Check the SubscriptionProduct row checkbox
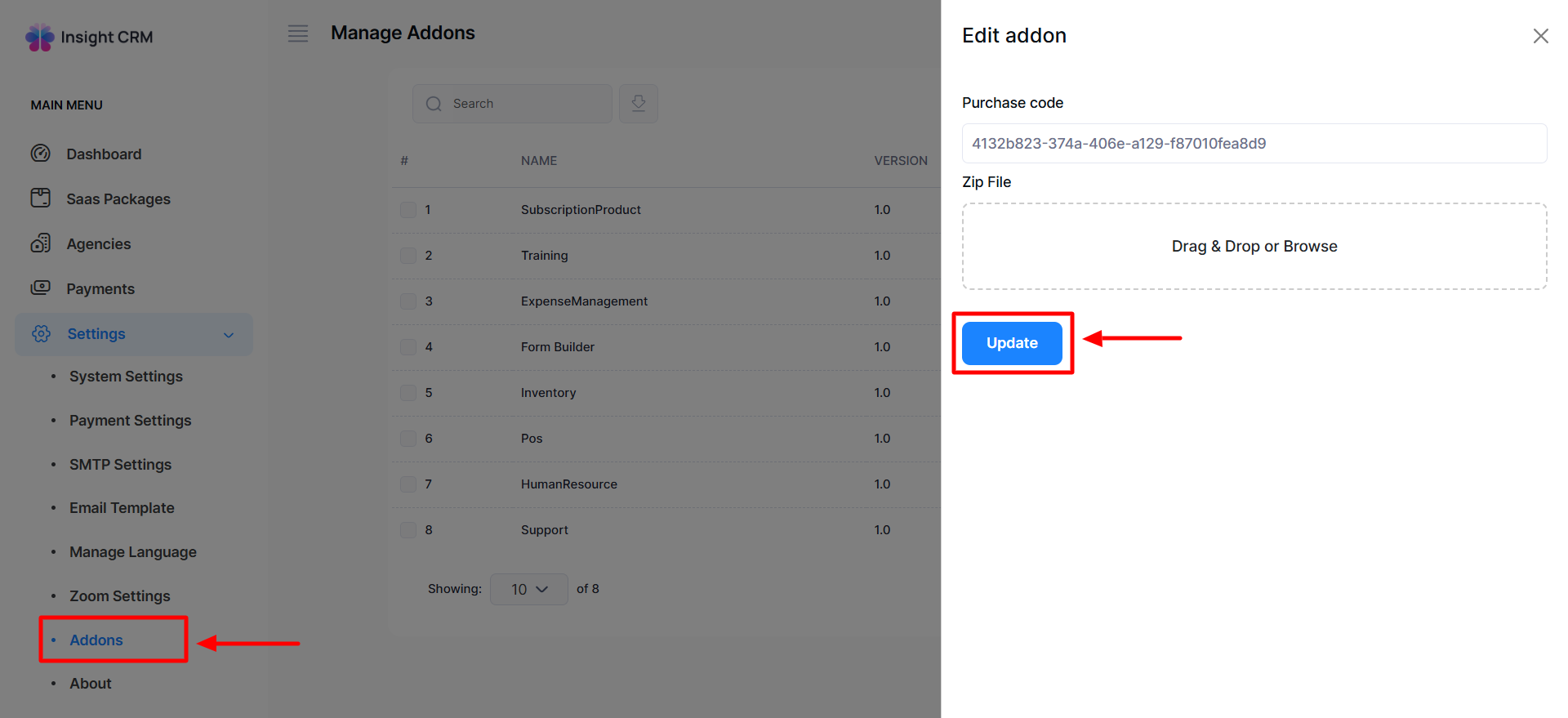The height and width of the screenshot is (718, 1568). point(408,210)
